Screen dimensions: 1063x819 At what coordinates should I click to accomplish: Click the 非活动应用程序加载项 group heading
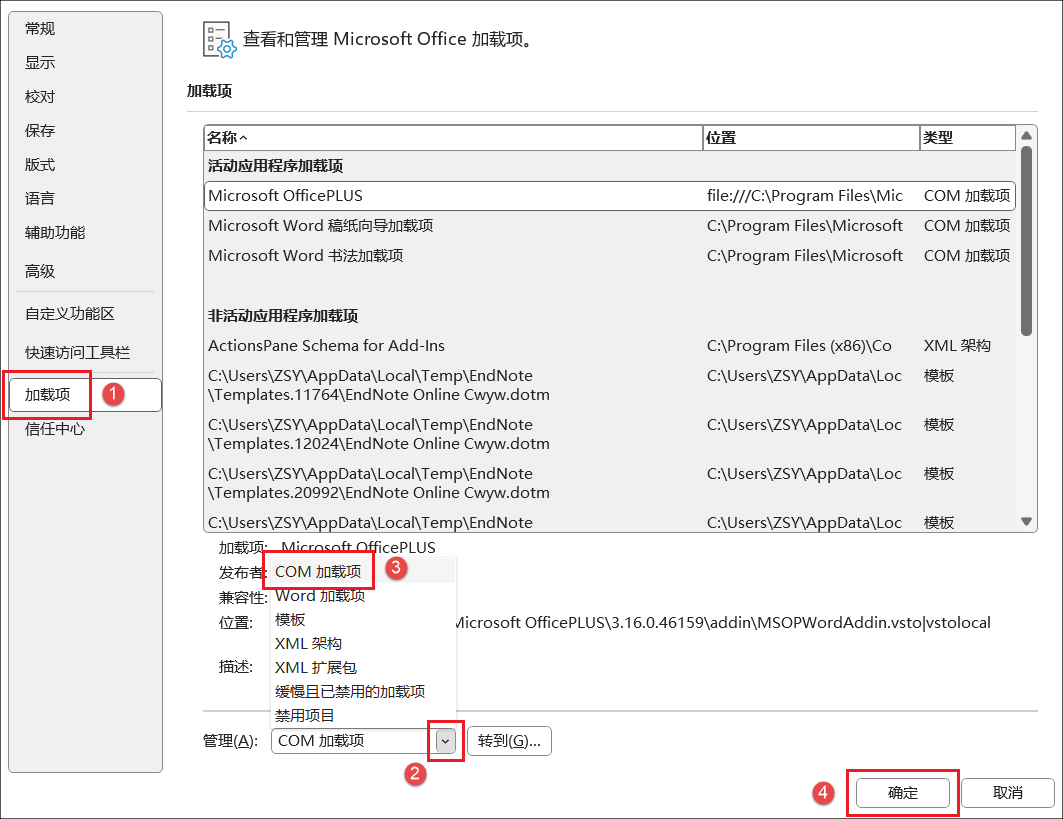pyautogui.click(x=283, y=316)
